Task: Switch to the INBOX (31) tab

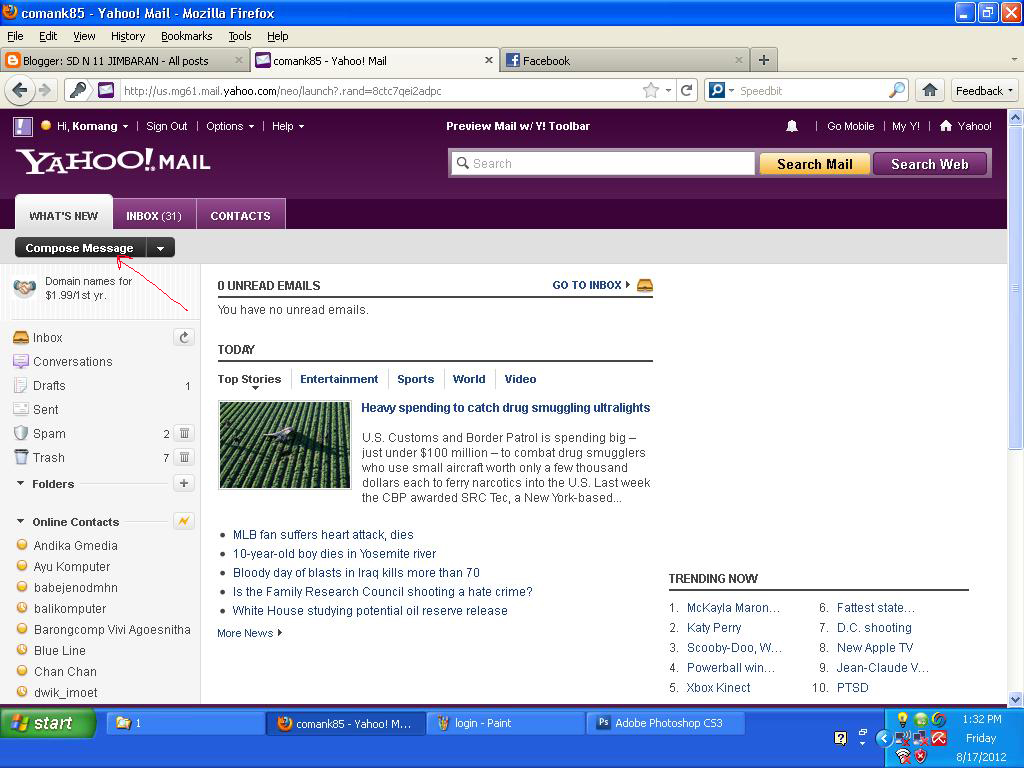Action: click(154, 216)
